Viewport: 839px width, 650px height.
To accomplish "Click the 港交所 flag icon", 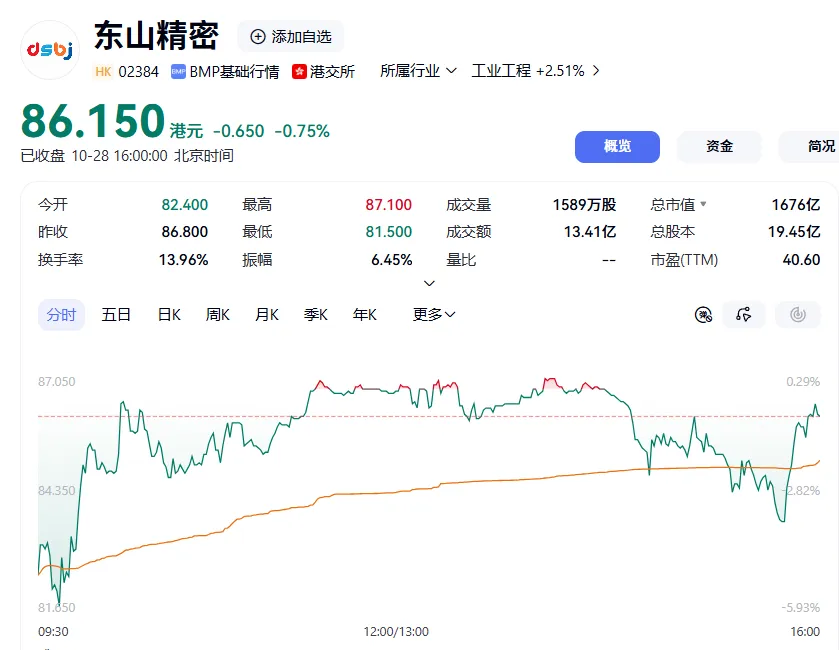I will coord(299,71).
